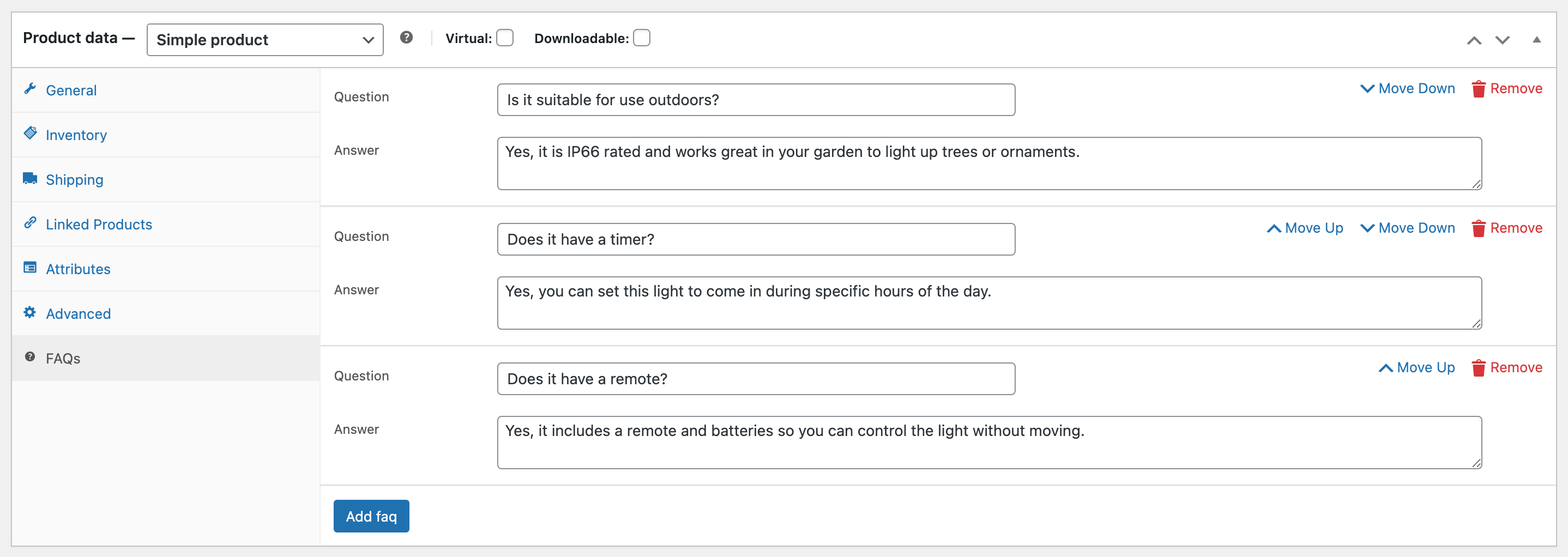Click the link icon beside Linked Products
The image size is (1568, 557).
(30, 223)
